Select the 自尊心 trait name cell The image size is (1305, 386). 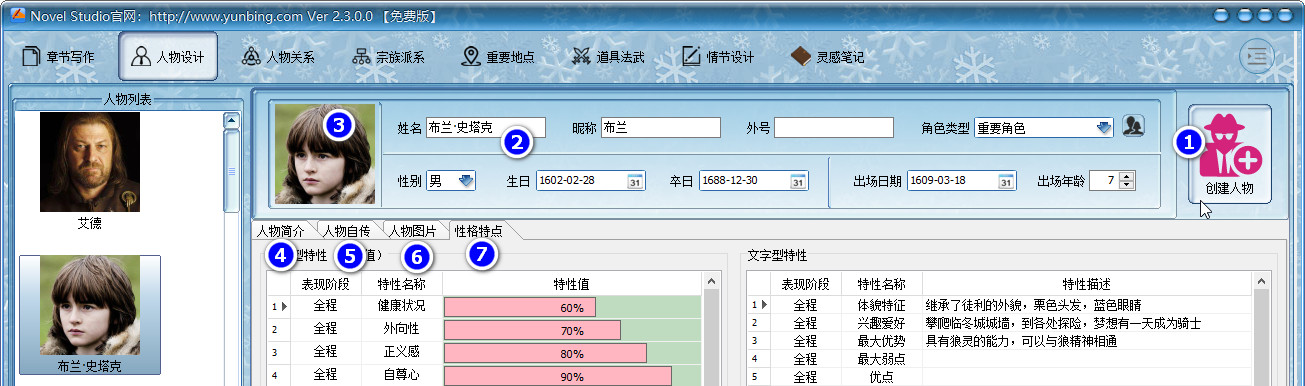401,376
